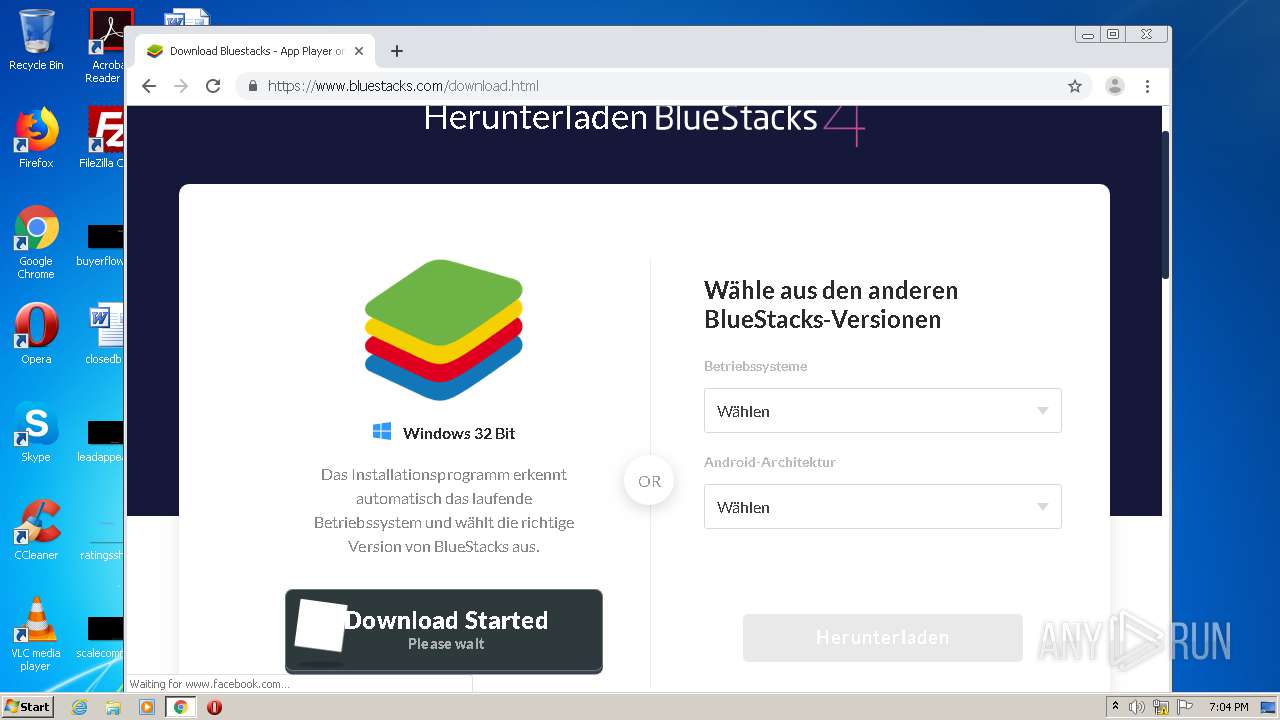Open Google Chrome desktop shortcut
The image size is (1280, 720).
pyautogui.click(x=36, y=242)
